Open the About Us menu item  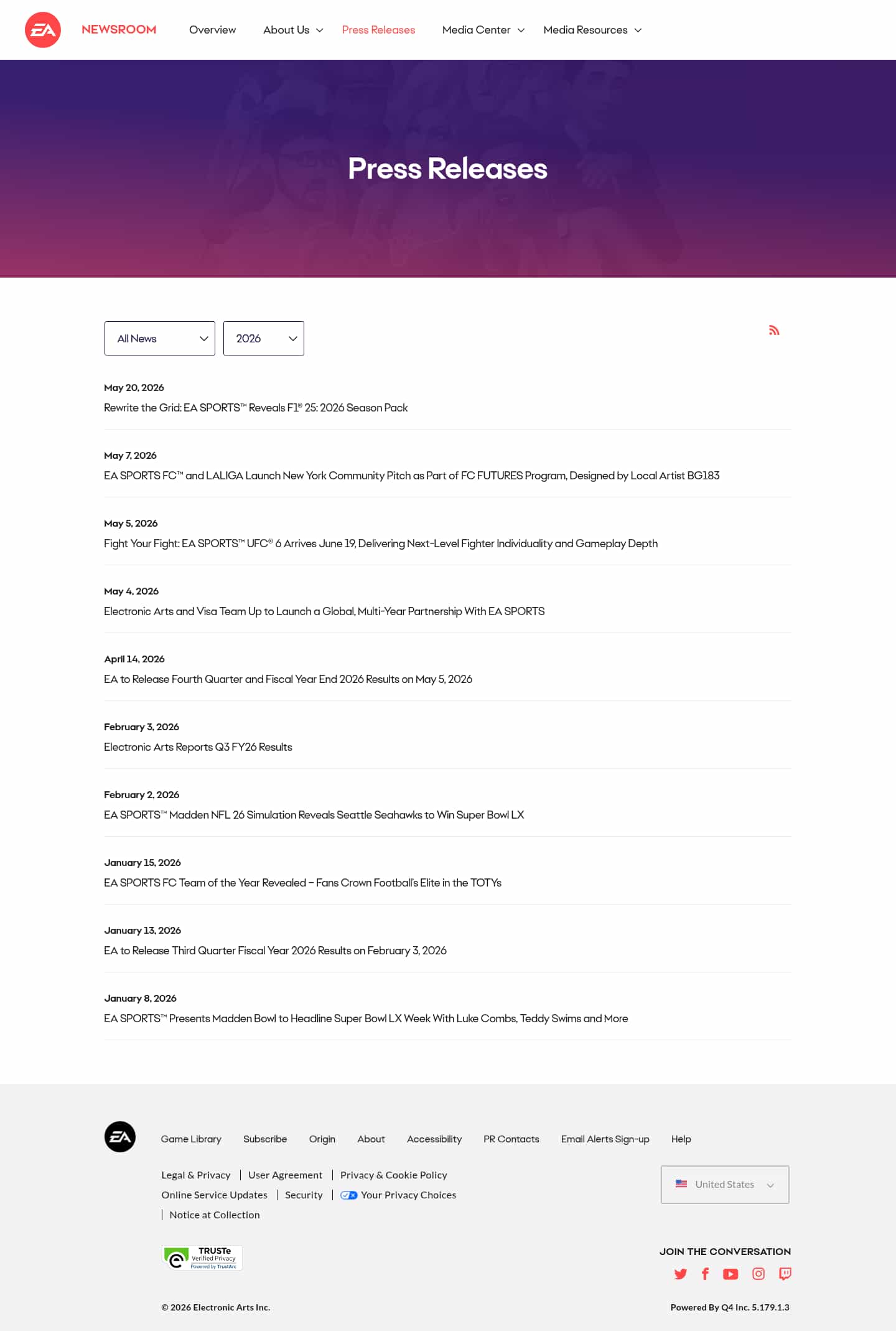coord(286,30)
